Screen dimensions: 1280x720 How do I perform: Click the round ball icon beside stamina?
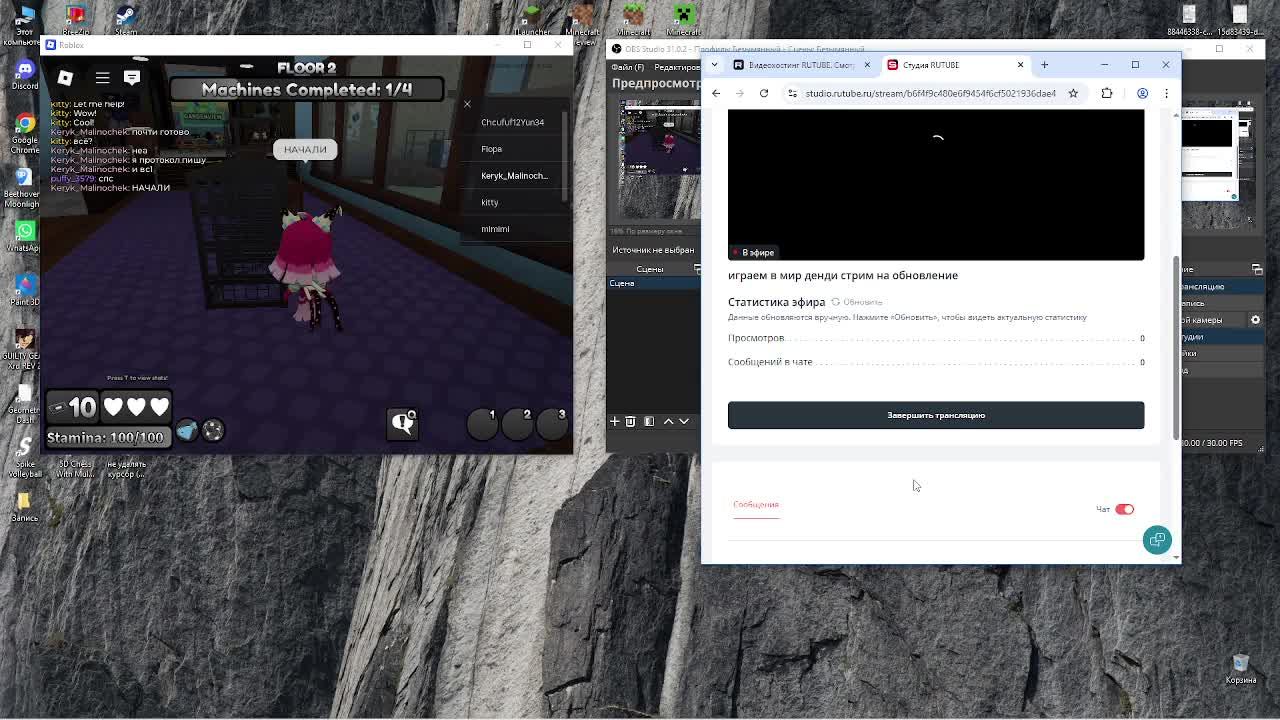point(213,430)
